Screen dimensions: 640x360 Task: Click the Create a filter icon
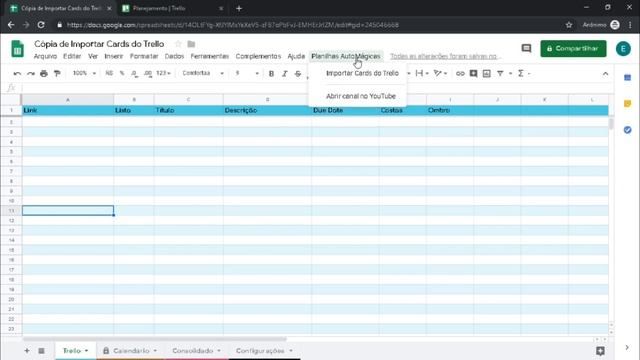500,73
